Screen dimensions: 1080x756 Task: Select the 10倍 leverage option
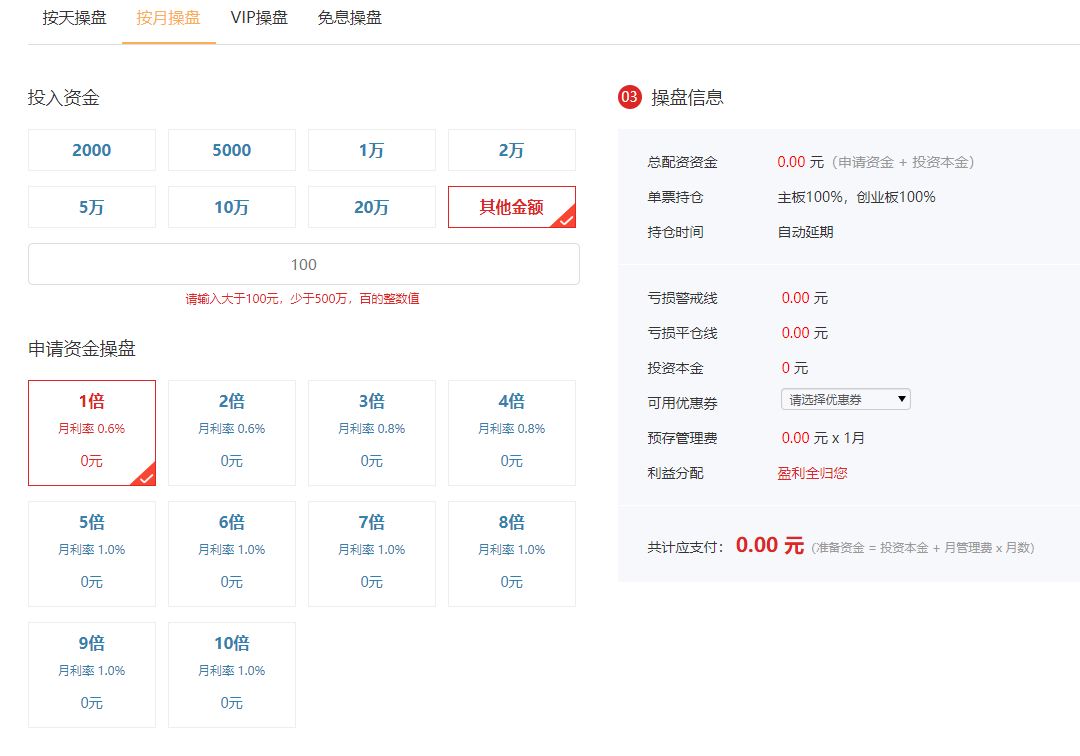(231, 674)
